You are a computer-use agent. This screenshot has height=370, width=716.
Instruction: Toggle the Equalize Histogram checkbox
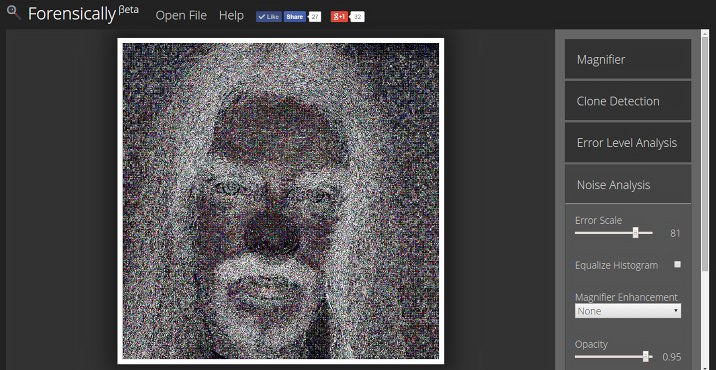coord(677,264)
